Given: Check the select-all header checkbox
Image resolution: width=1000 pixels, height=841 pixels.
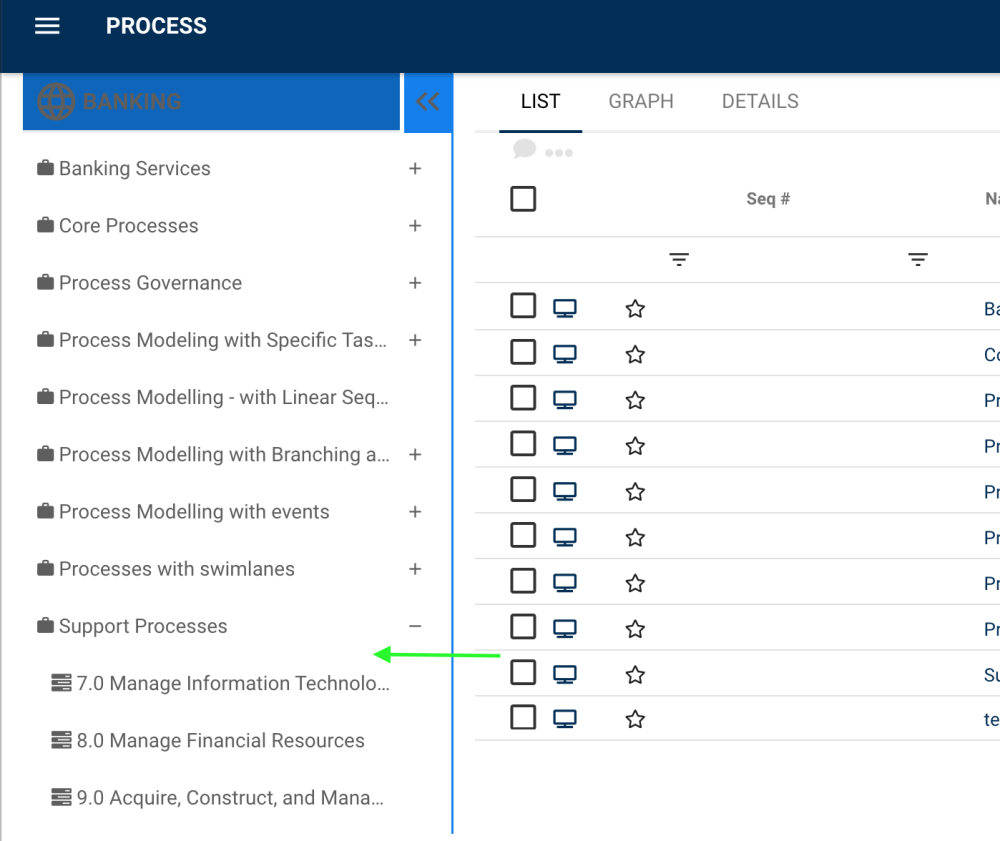Looking at the screenshot, I should tap(523, 199).
